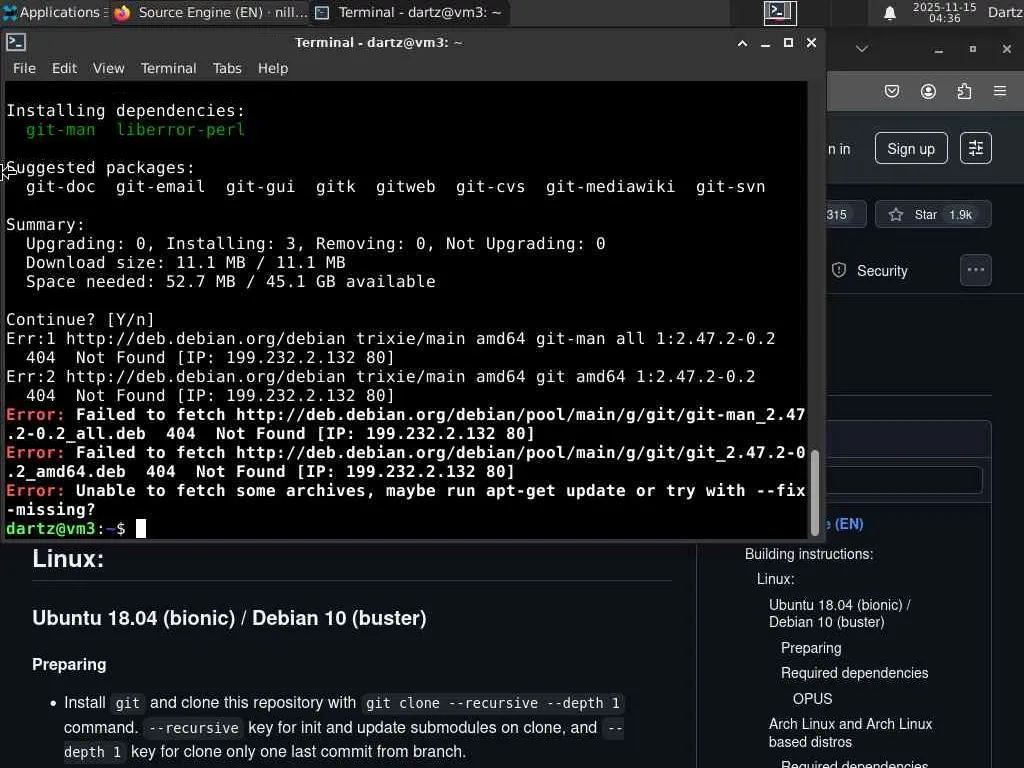Click the fork count 315

837,215
